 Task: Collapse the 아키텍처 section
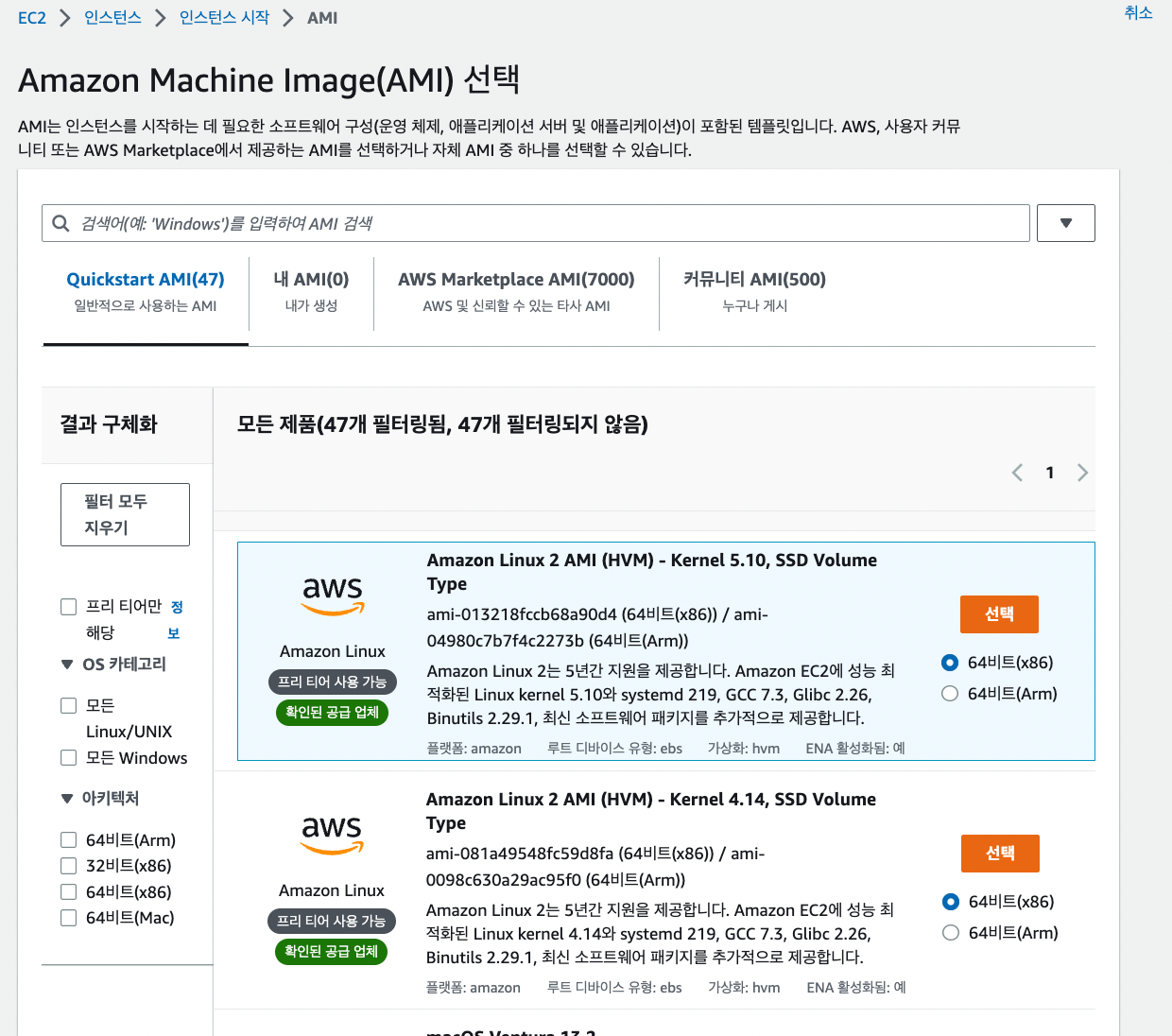[x=67, y=799]
